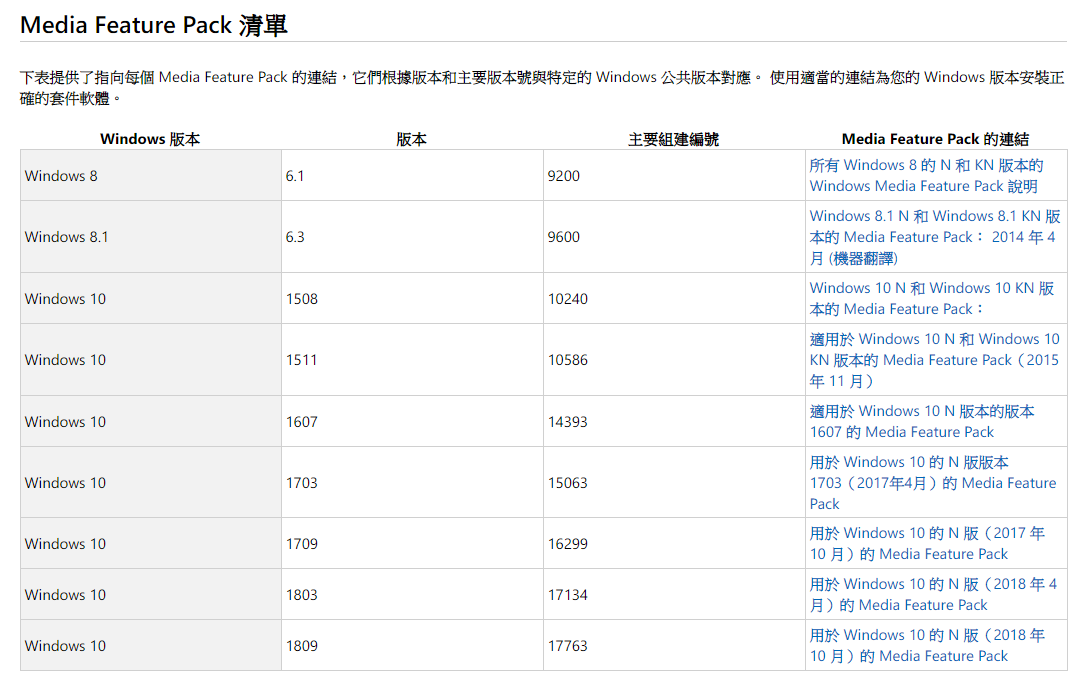Select version cell 1511
1079x681 pixels.
[412, 360]
